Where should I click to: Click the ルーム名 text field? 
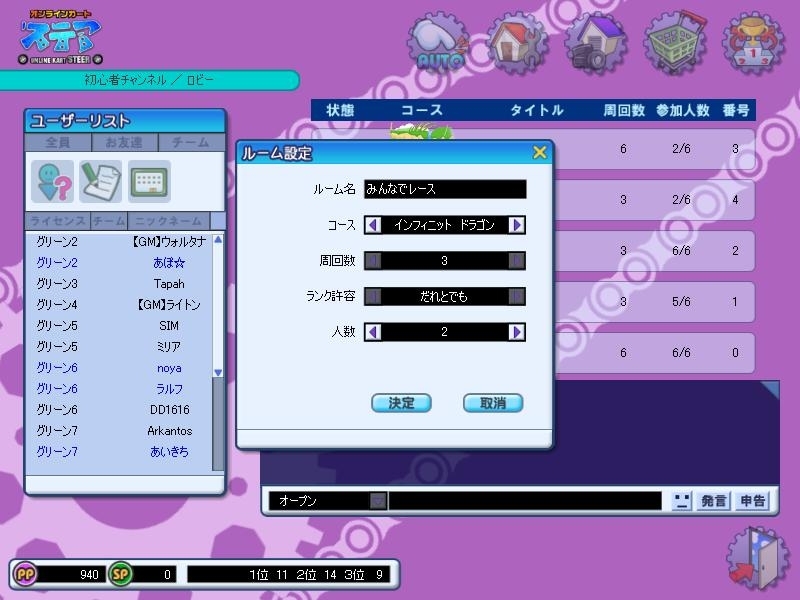(x=445, y=189)
